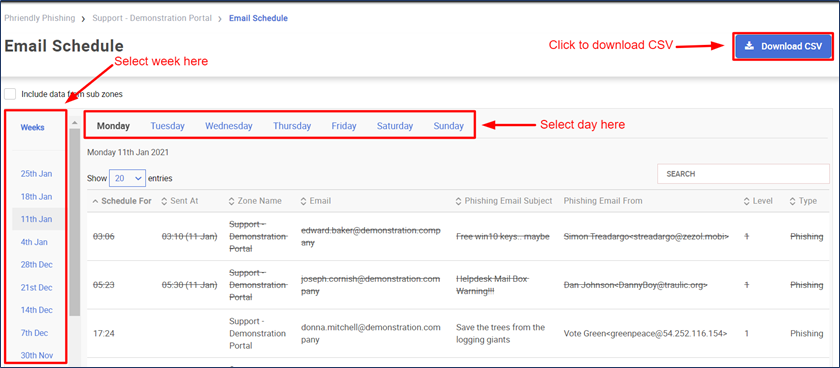Click the weeks list scrollbar

[x=74, y=221]
